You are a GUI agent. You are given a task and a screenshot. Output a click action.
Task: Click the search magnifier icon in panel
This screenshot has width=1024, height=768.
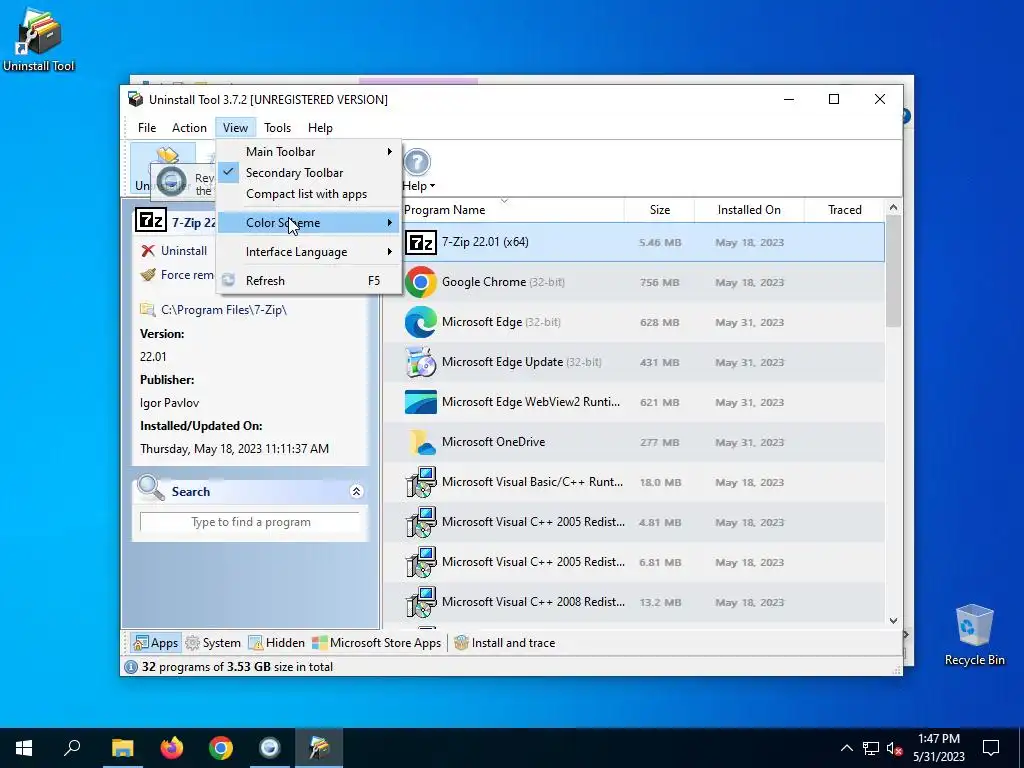(x=151, y=488)
